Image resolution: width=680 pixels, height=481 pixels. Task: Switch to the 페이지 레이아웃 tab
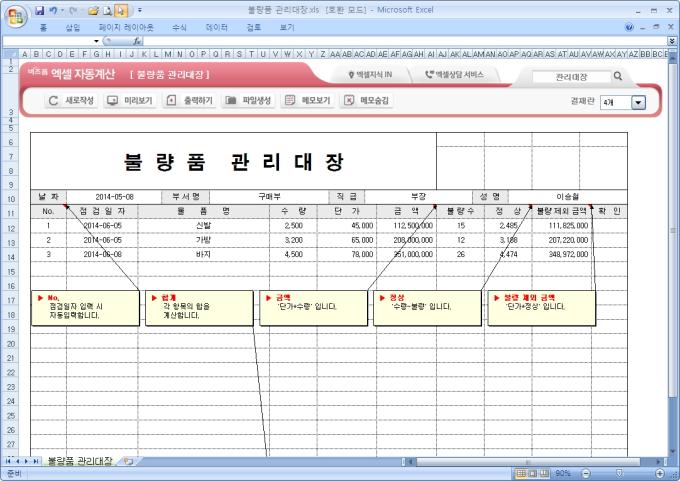coord(126,27)
